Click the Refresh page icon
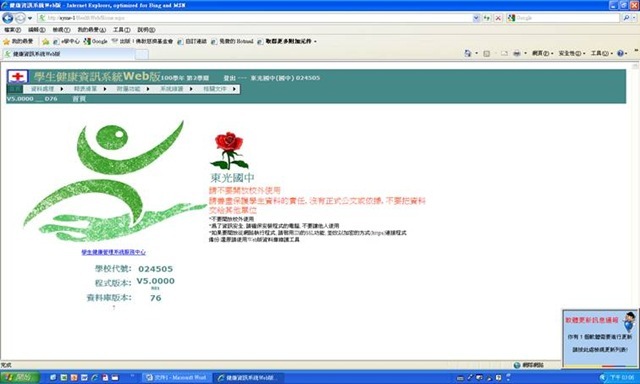The image size is (640, 384). tap(487, 18)
